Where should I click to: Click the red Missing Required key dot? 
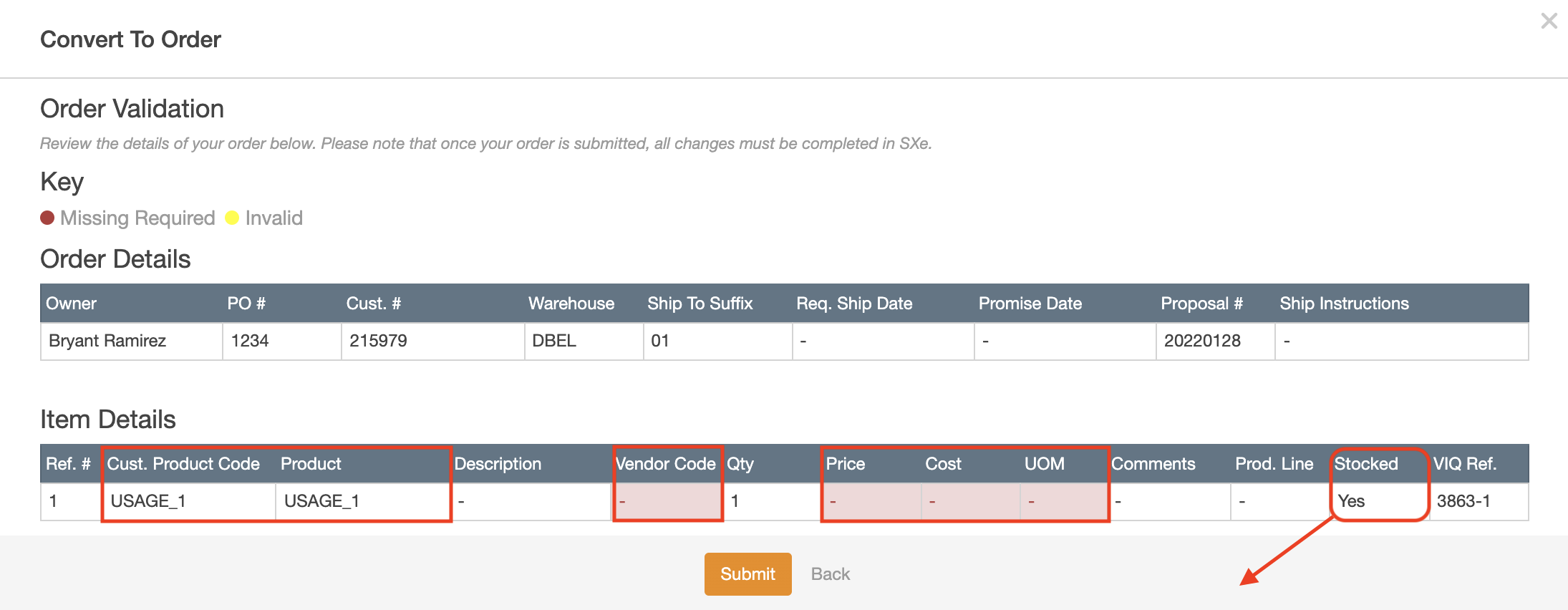47,218
